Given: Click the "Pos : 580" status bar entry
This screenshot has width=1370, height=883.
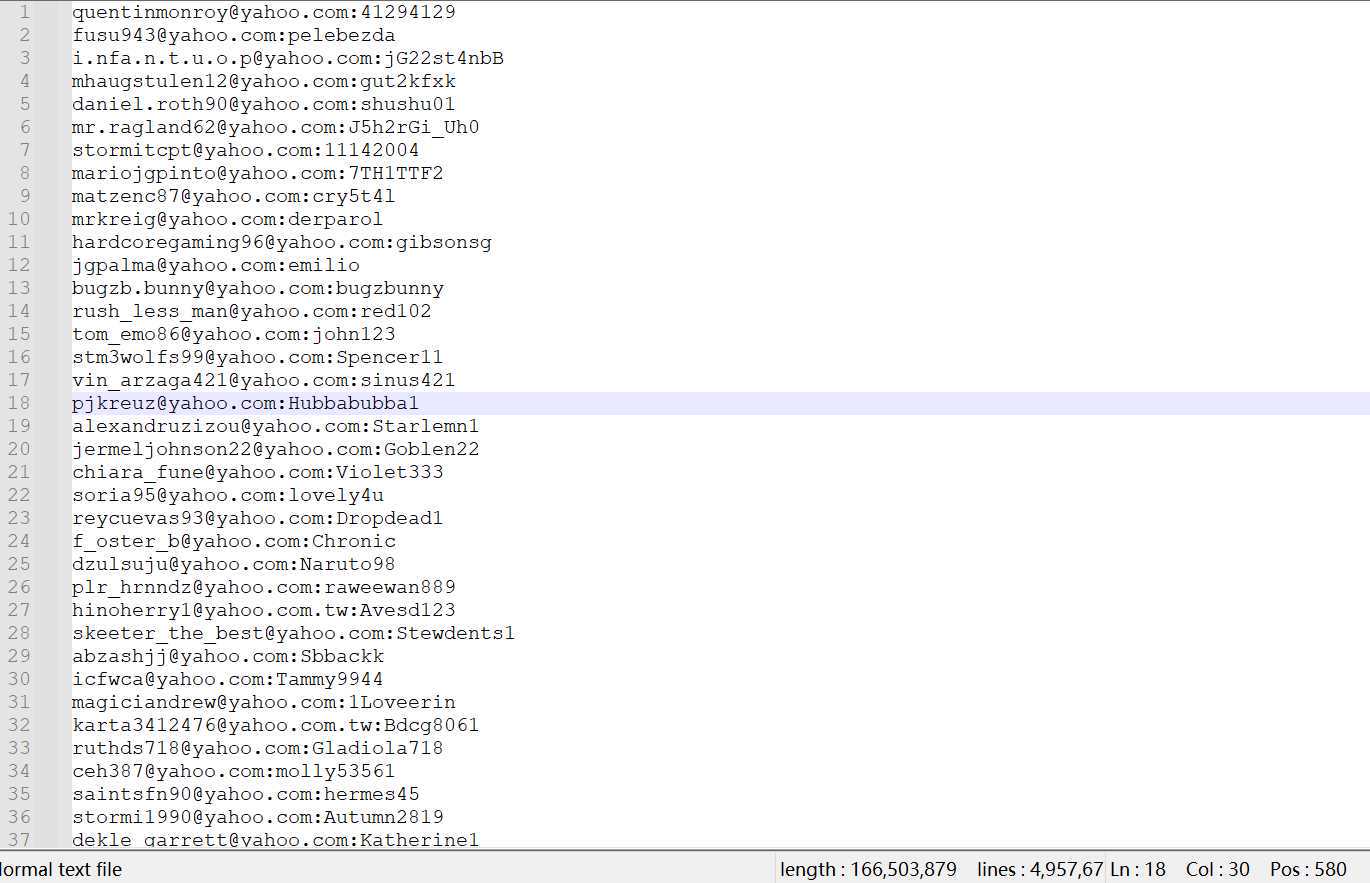Looking at the screenshot, I should click(x=1309, y=869).
